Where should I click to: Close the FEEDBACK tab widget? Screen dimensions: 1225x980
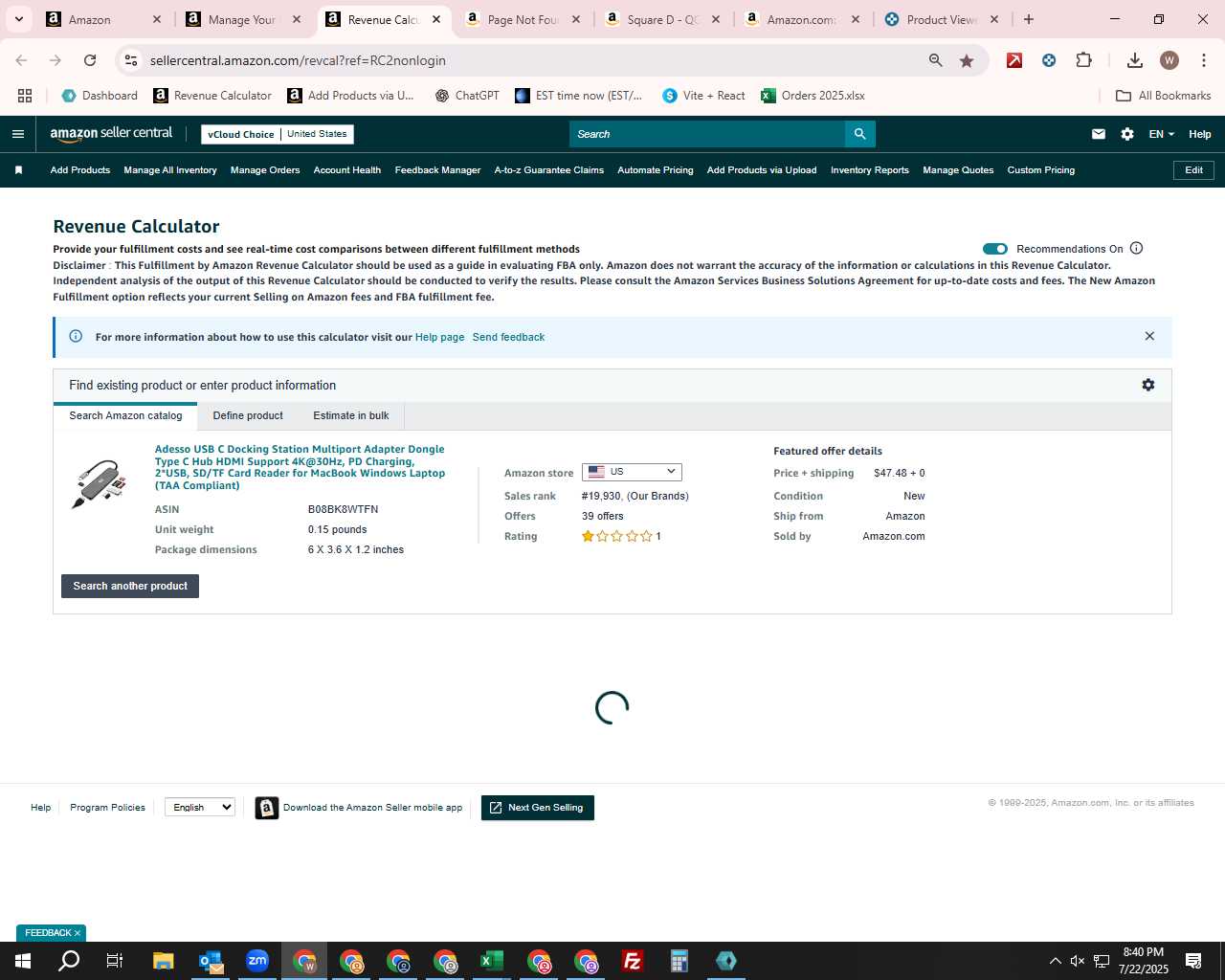click(78, 933)
